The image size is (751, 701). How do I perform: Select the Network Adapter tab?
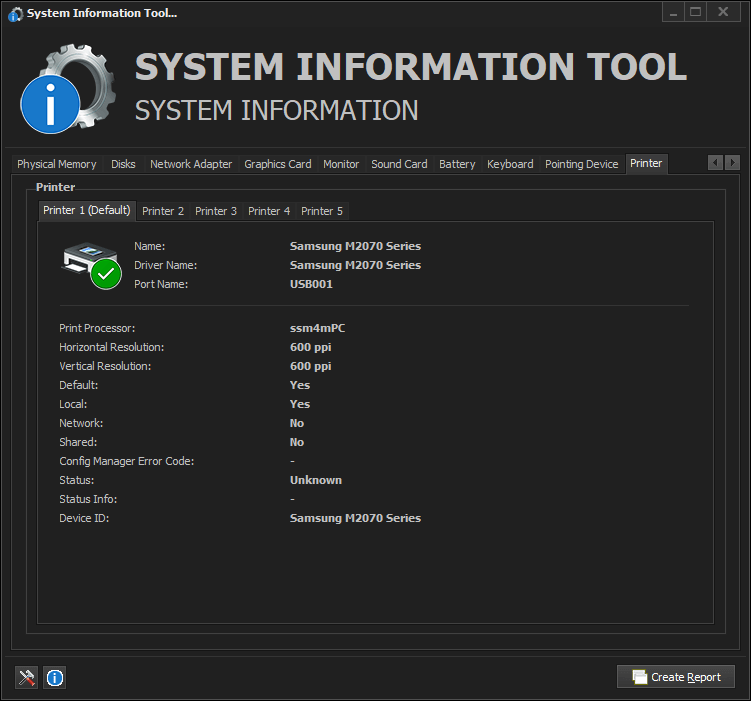coord(191,164)
